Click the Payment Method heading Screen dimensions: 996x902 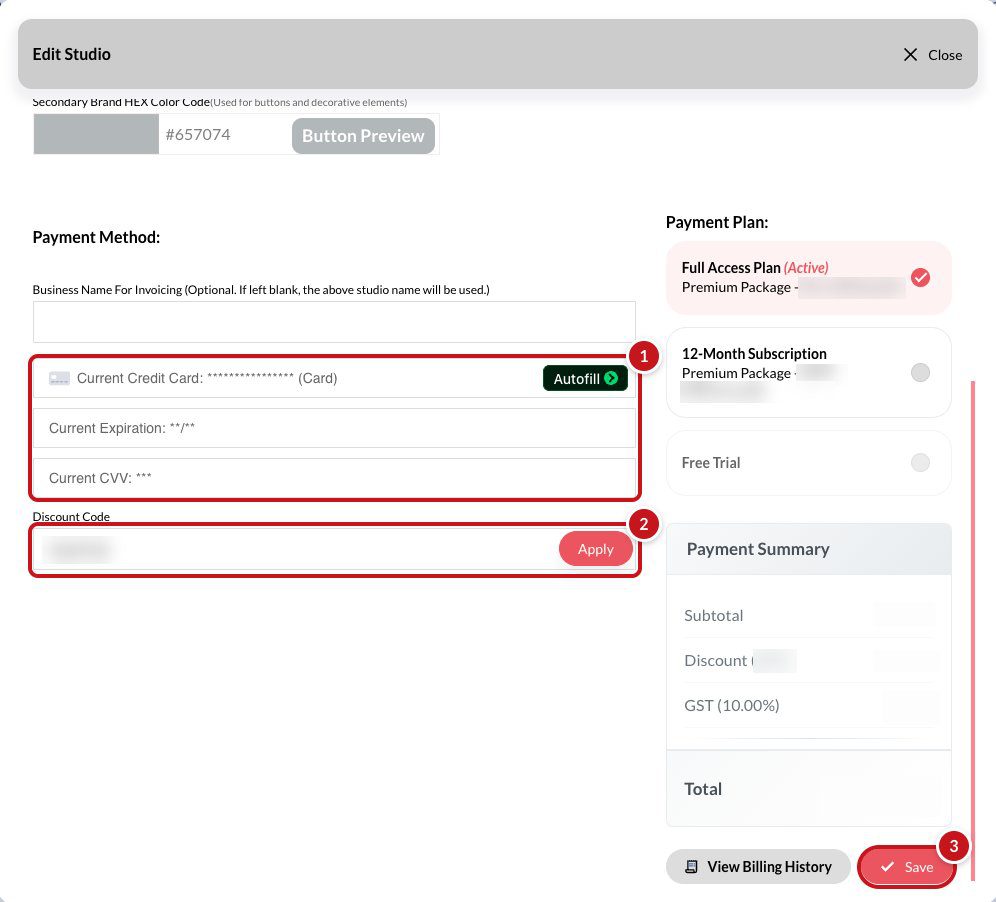tap(96, 237)
